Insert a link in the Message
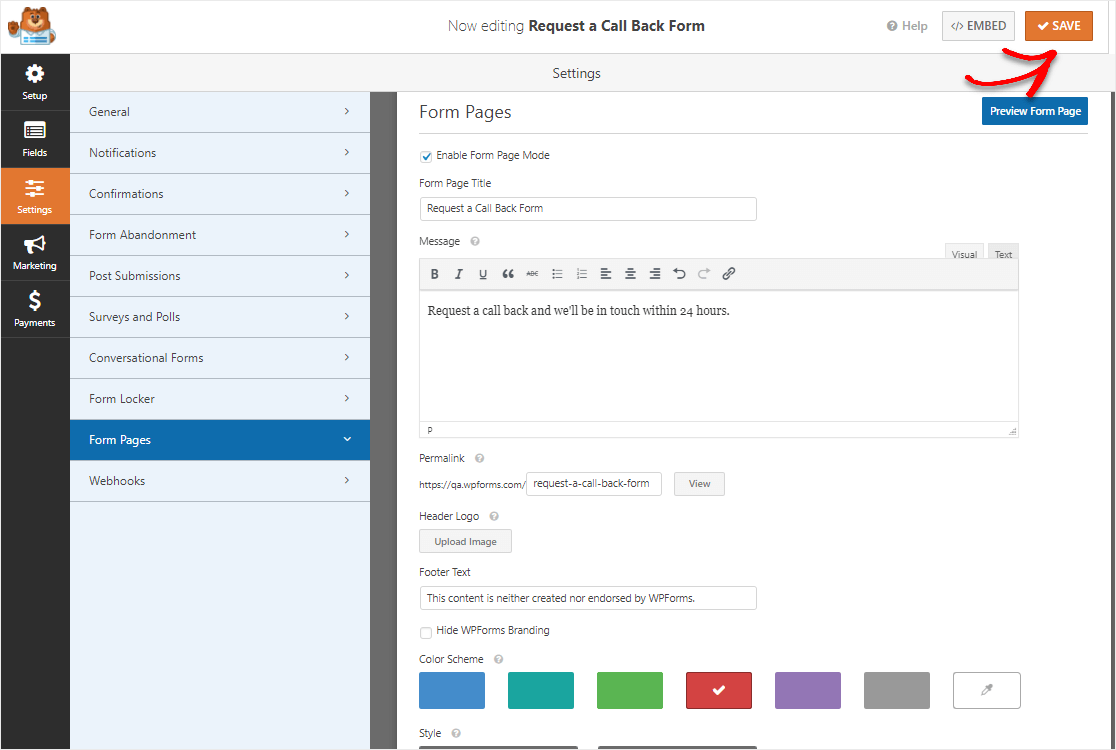Screen dimensions: 1116x750 click(728, 274)
